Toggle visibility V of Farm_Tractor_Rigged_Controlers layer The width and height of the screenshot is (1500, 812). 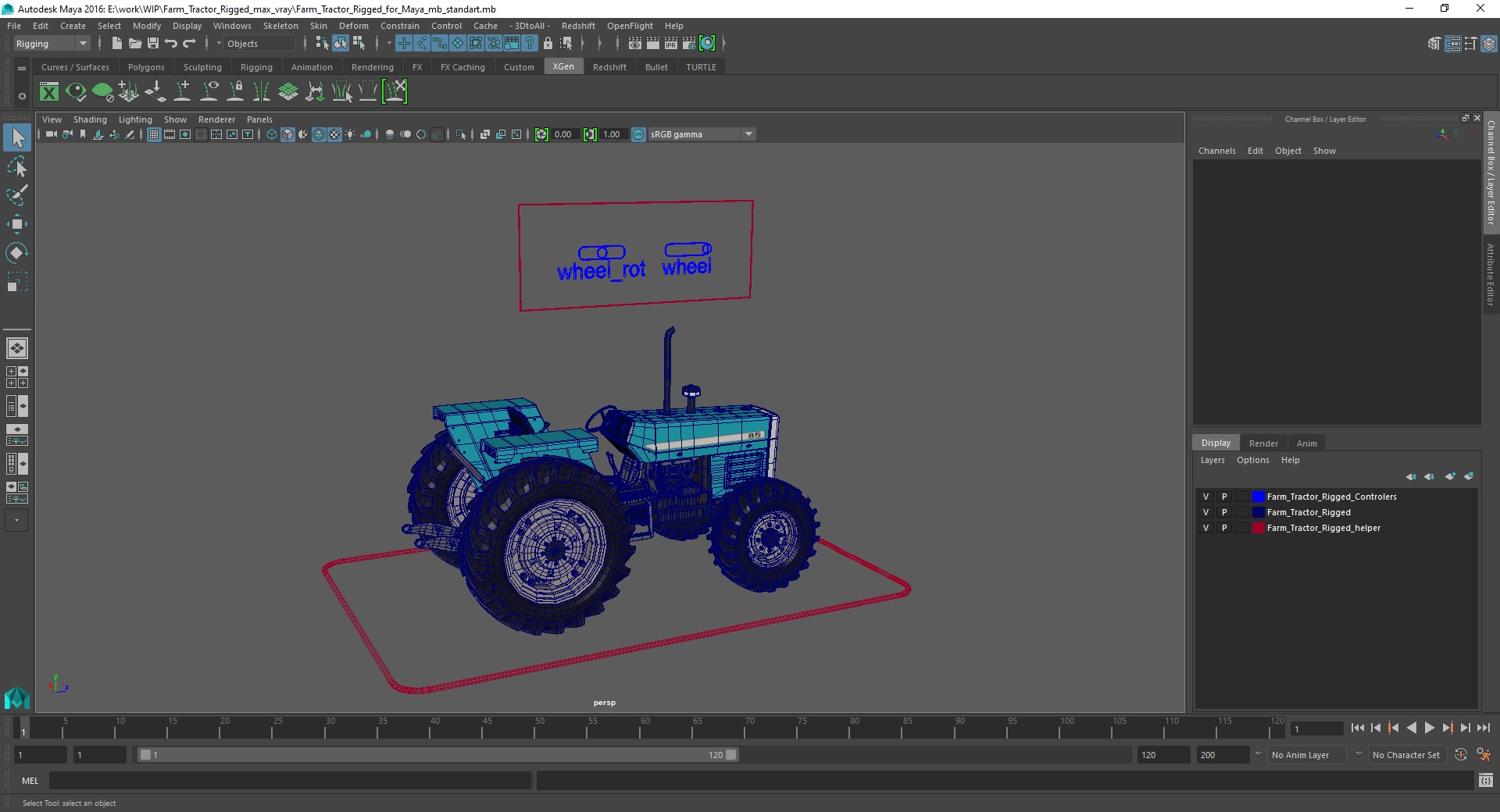click(1205, 497)
